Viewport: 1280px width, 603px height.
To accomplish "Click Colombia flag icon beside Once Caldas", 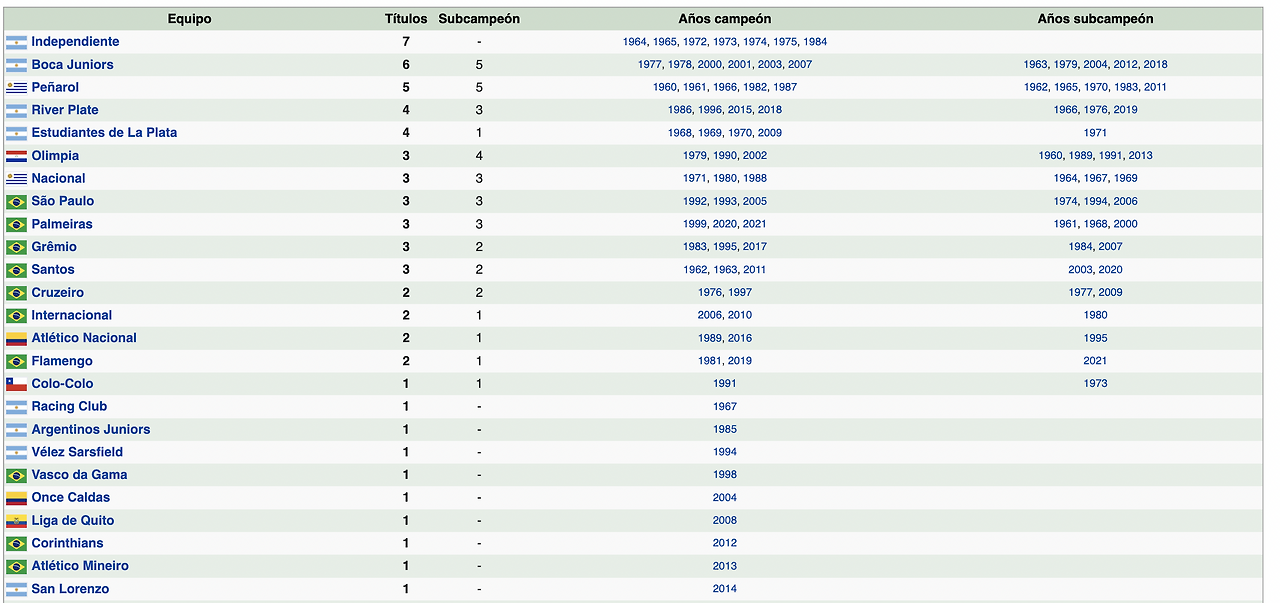I will pos(16,498).
